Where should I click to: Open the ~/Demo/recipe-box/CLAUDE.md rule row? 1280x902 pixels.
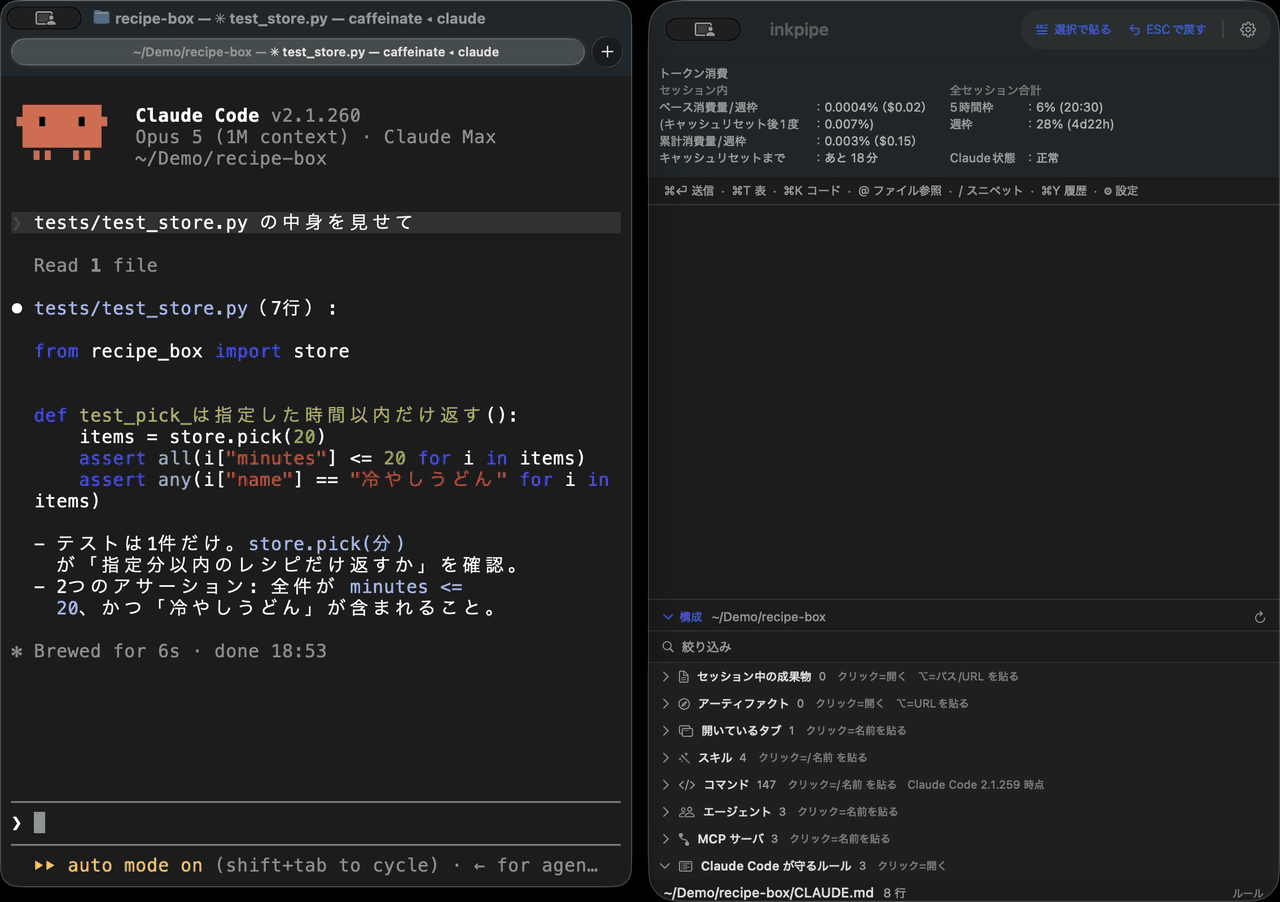click(x=964, y=893)
